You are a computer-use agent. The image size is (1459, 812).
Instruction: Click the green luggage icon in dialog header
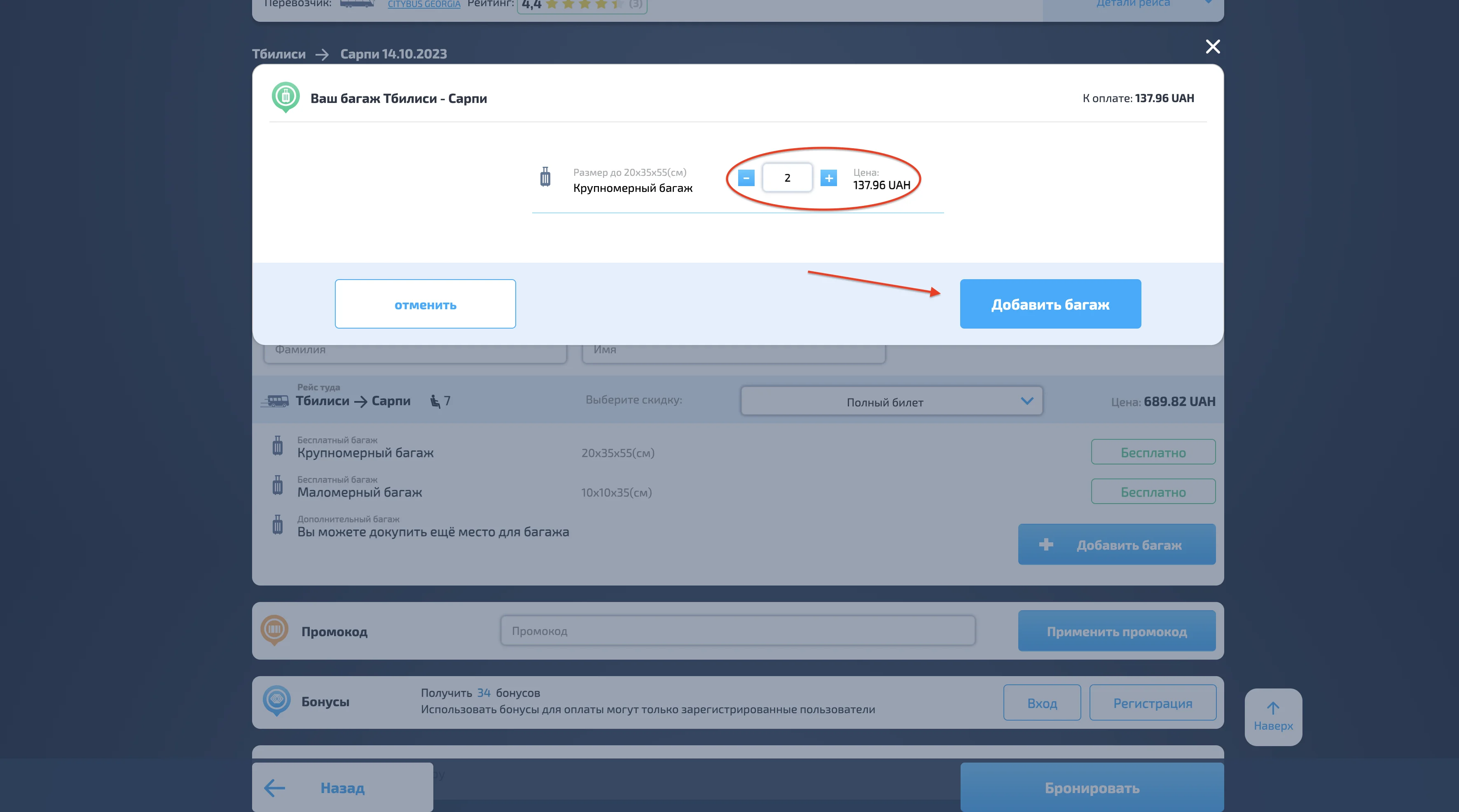pos(285,97)
